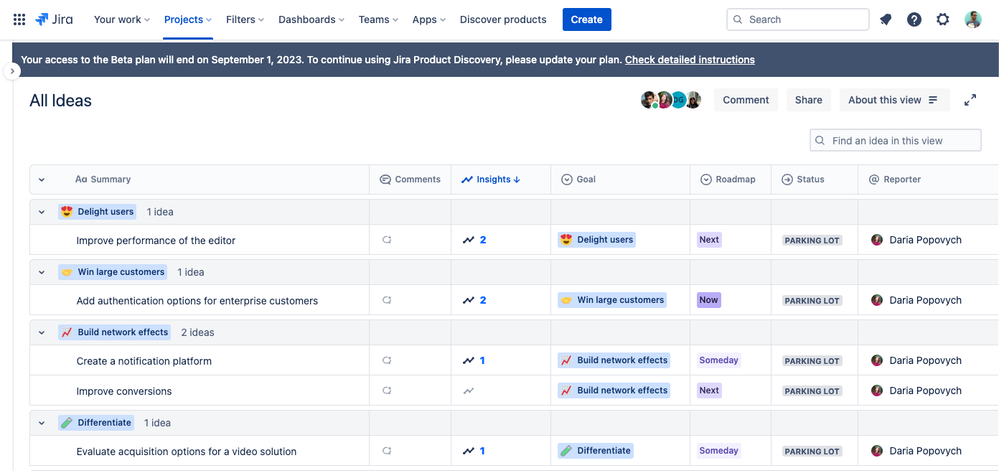Open insights for Create a notification platform

474,361
